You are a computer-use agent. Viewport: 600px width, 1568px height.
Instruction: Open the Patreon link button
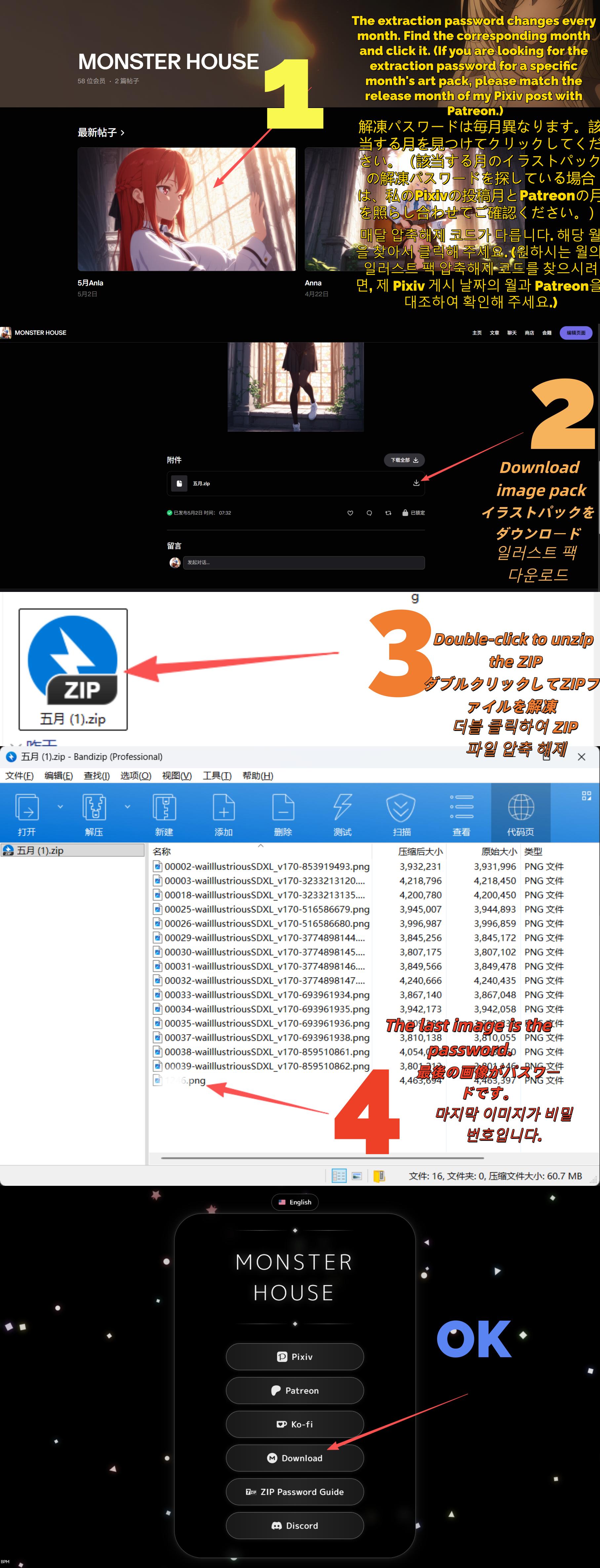click(295, 1390)
